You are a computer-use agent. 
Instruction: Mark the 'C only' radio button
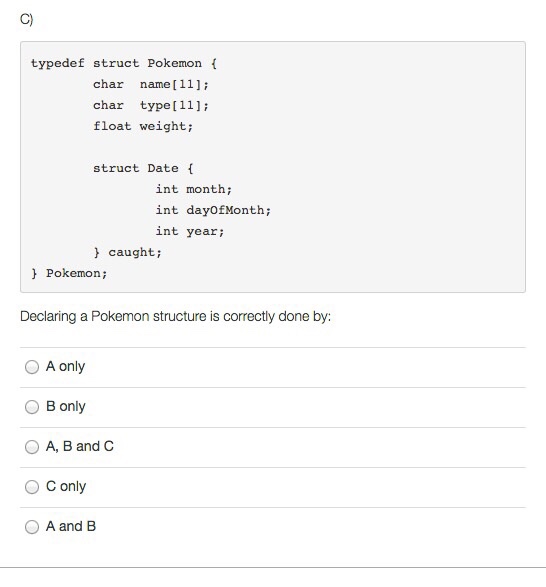click(x=32, y=487)
